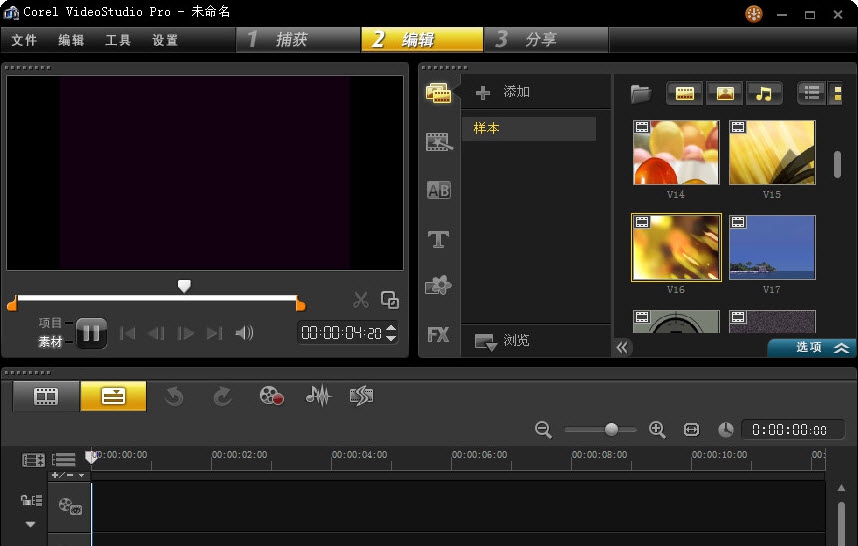Click the timeline zoom slider handle
Screen dimensions: 858x546
click(611, 429)
